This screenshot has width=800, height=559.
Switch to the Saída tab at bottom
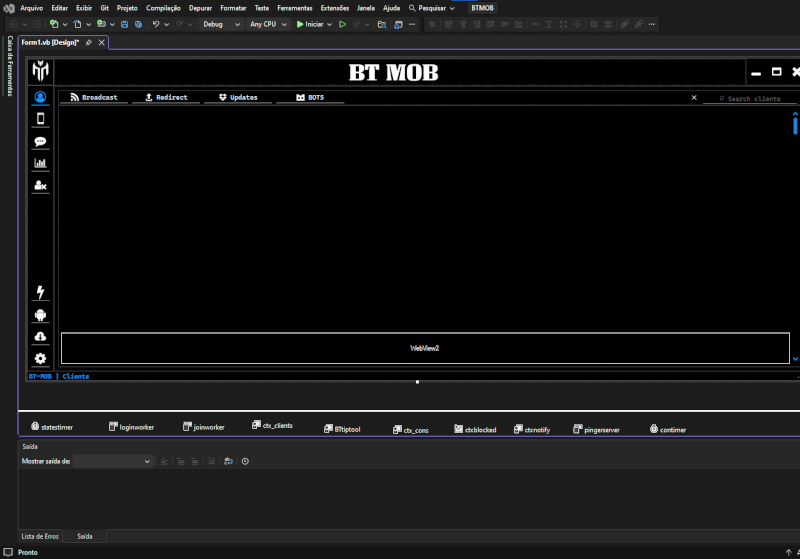pos(85,536)
